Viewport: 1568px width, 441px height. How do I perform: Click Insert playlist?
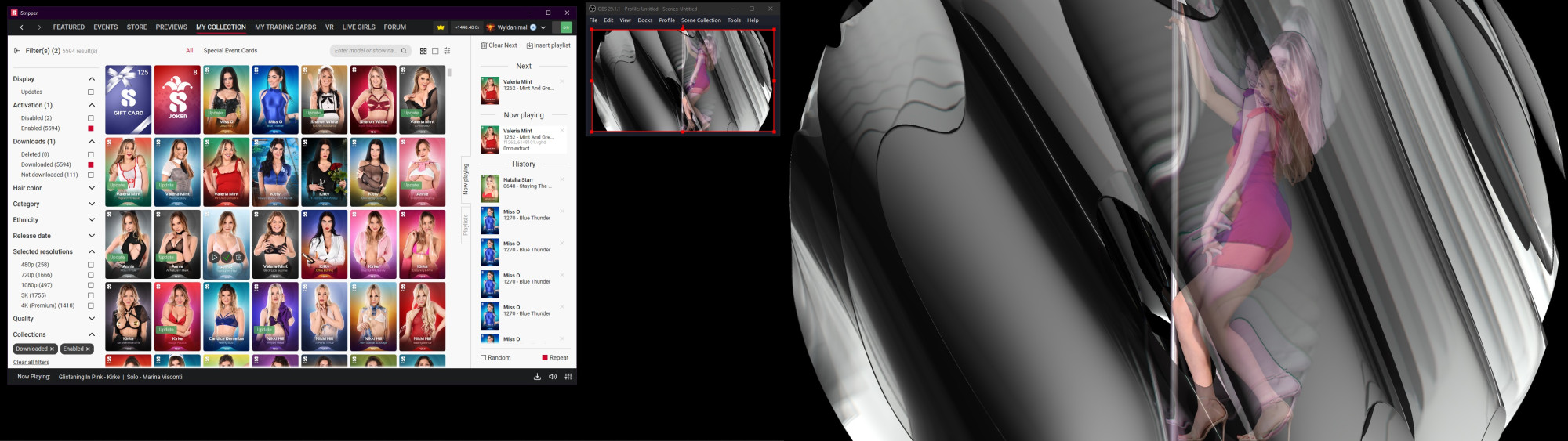[x=549, y=45]
